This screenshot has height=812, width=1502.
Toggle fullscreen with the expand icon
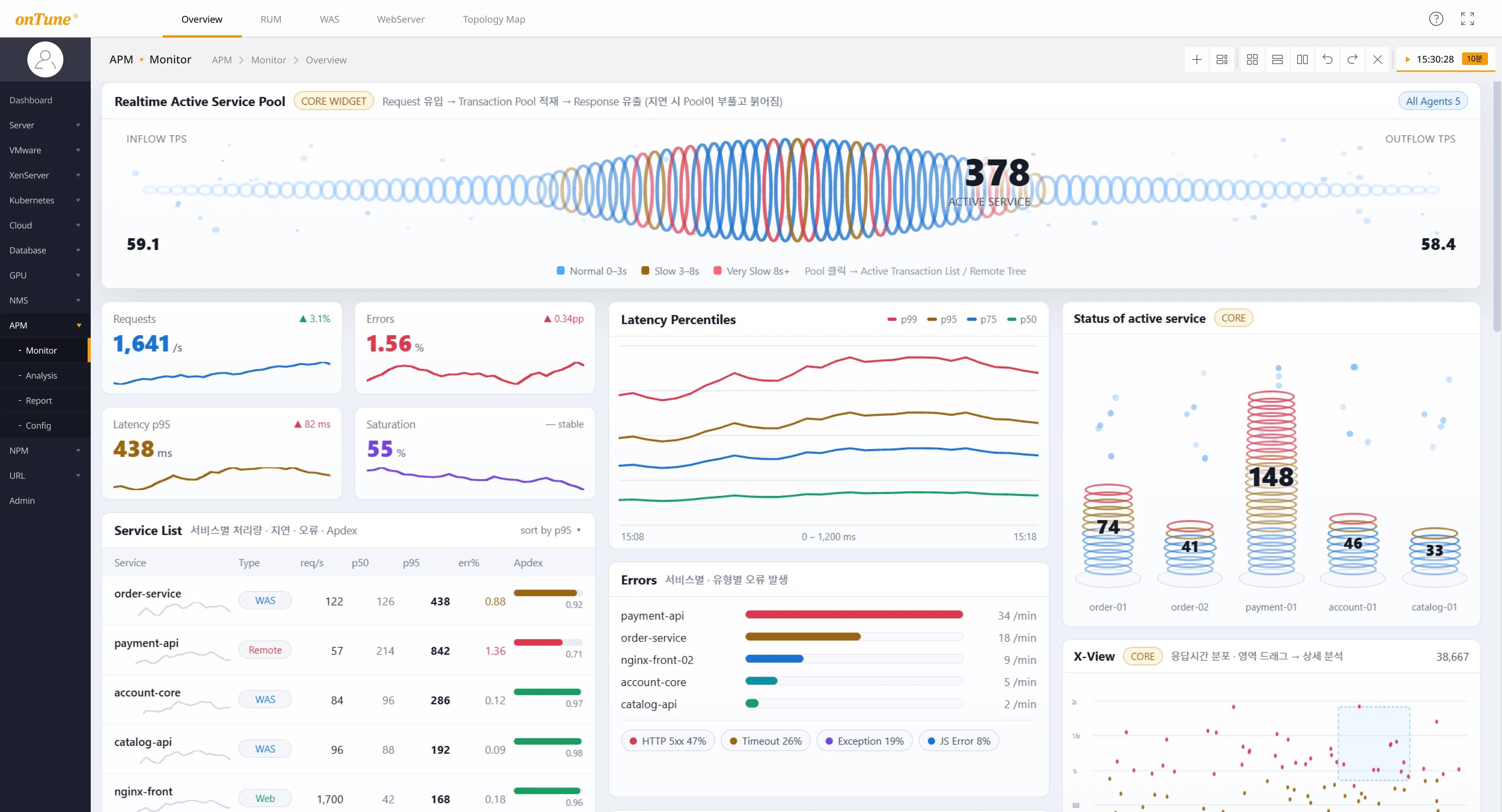(1467, 19)
